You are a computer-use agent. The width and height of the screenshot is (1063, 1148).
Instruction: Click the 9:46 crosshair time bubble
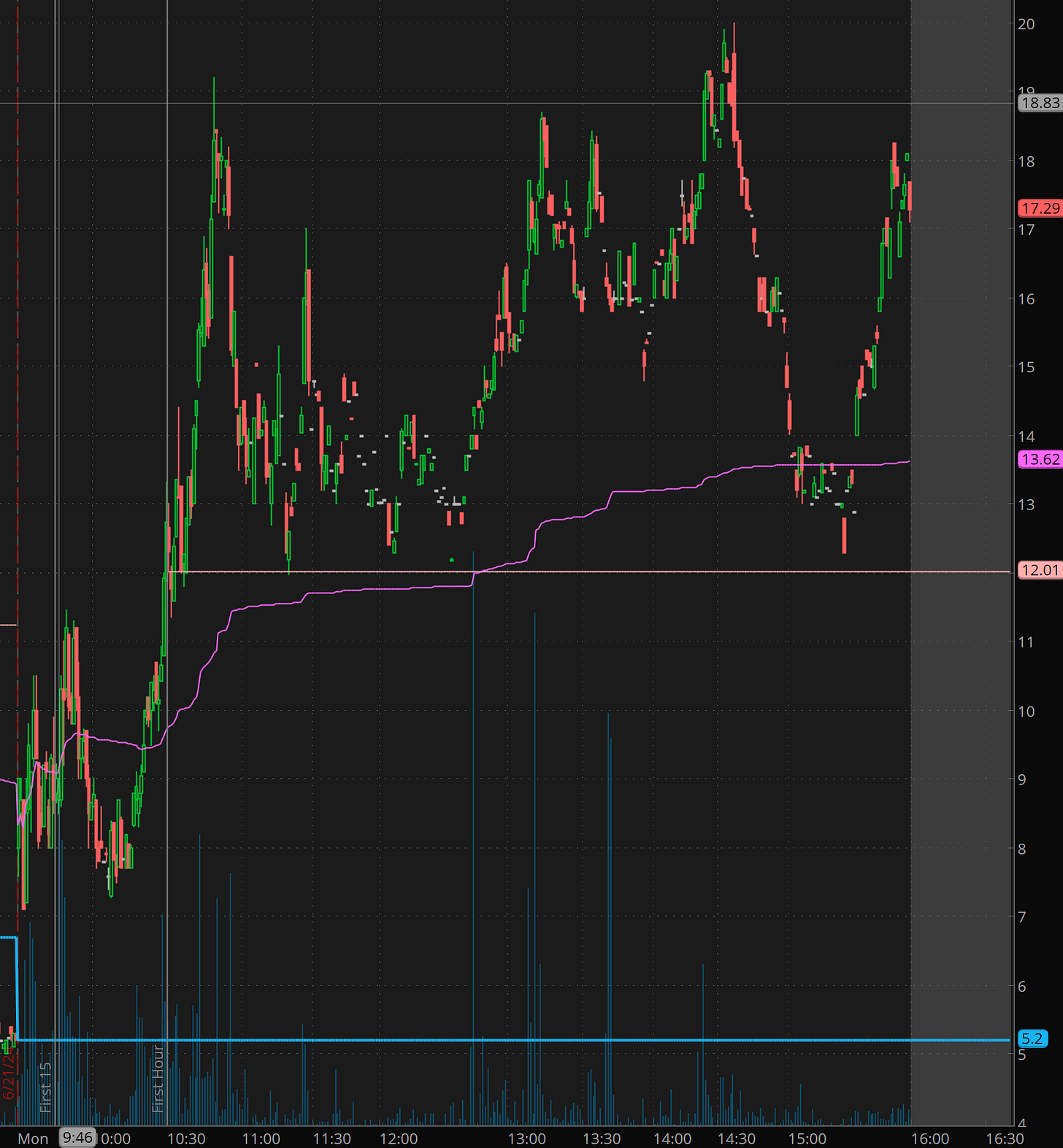pyautogui.click(x=77, y=1138)
